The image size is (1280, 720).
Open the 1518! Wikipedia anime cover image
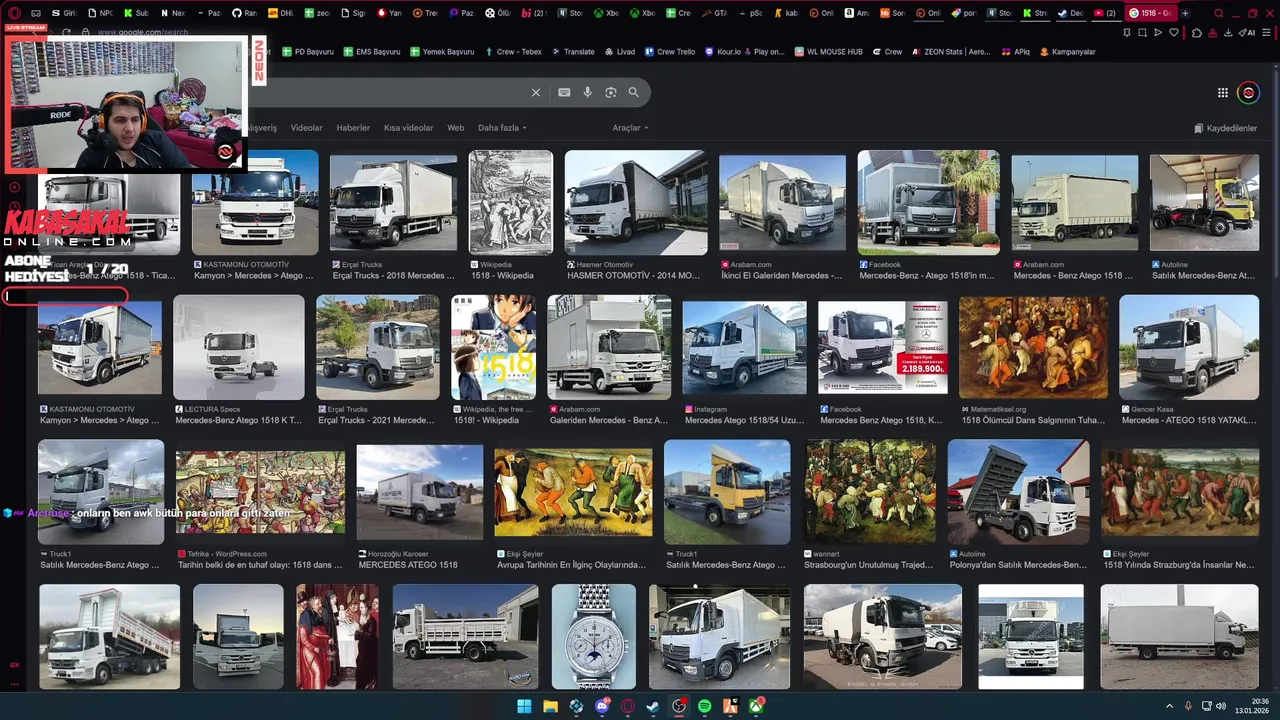[493, 347]
